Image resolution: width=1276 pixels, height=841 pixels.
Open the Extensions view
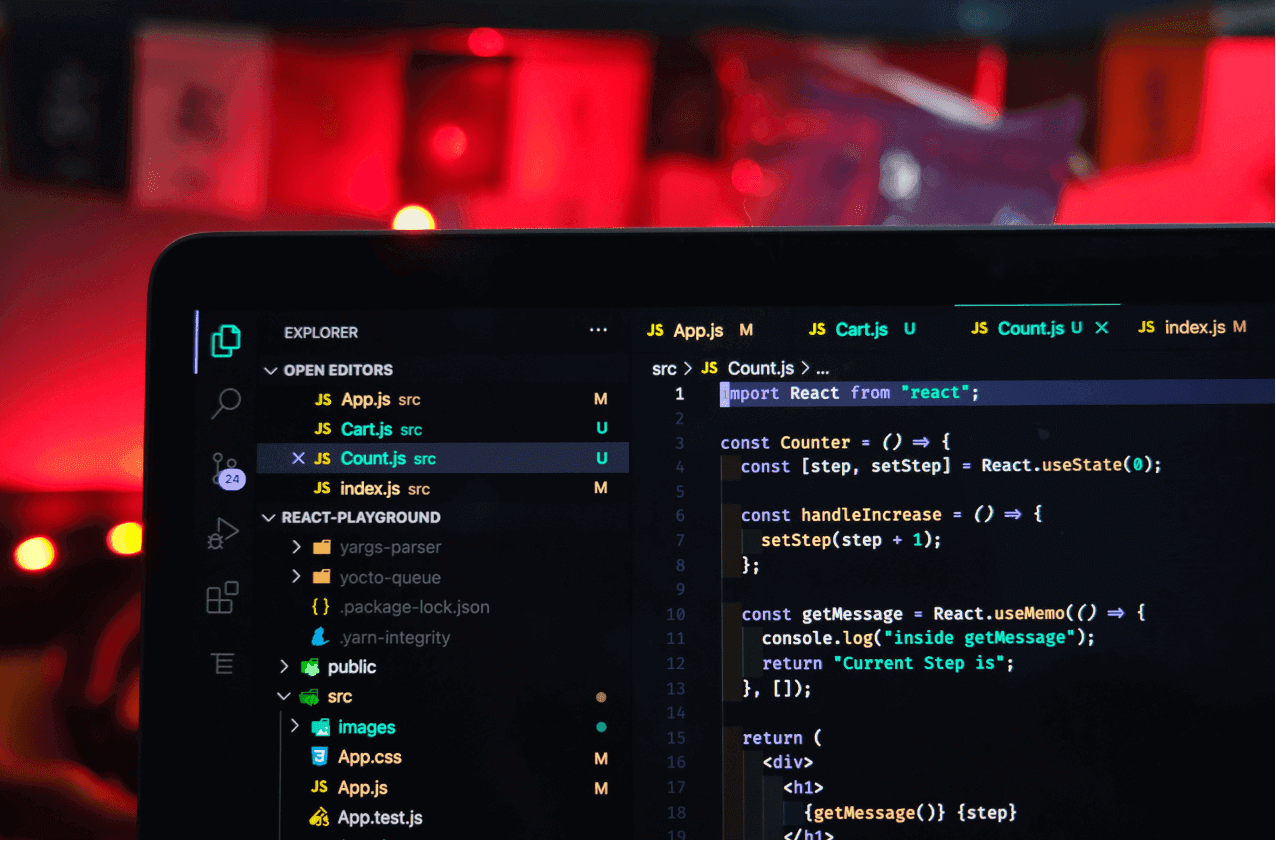click(x=222, y=597)
